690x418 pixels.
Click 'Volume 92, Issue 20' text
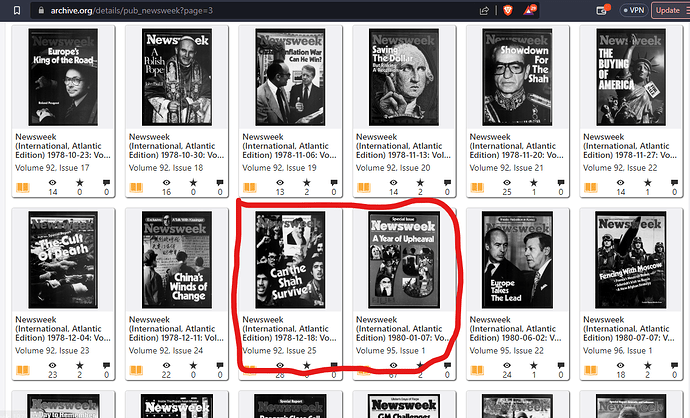[x=393, y=168]
